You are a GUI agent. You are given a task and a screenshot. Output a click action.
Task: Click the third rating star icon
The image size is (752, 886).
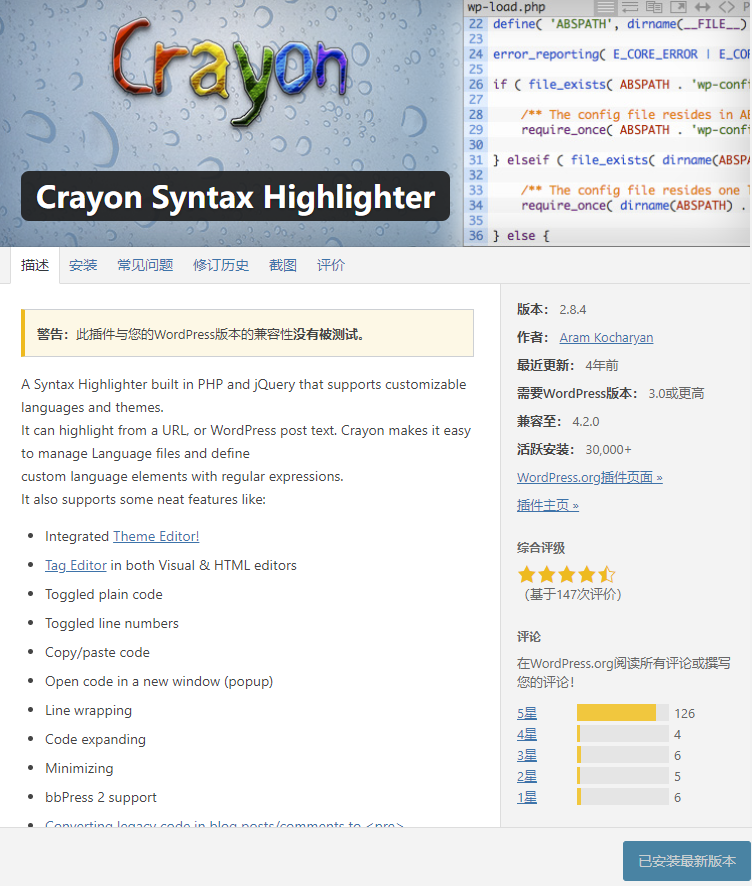(x=567, y=574)
